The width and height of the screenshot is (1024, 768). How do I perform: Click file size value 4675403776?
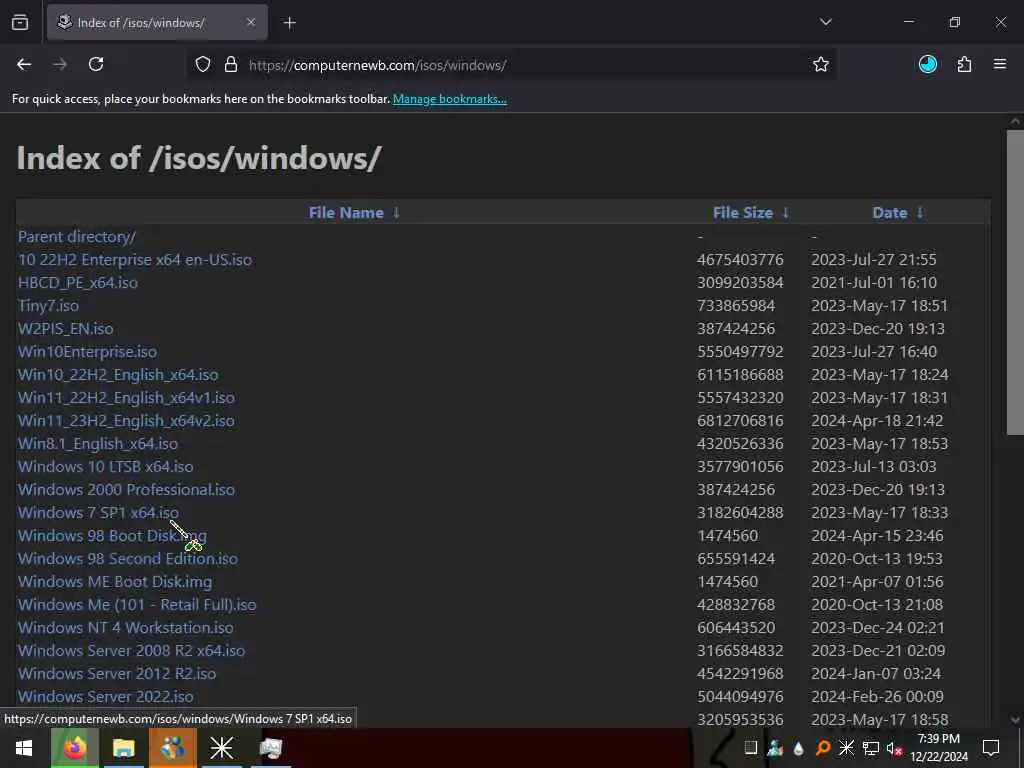pyautogui.click(x=740, y=259)
